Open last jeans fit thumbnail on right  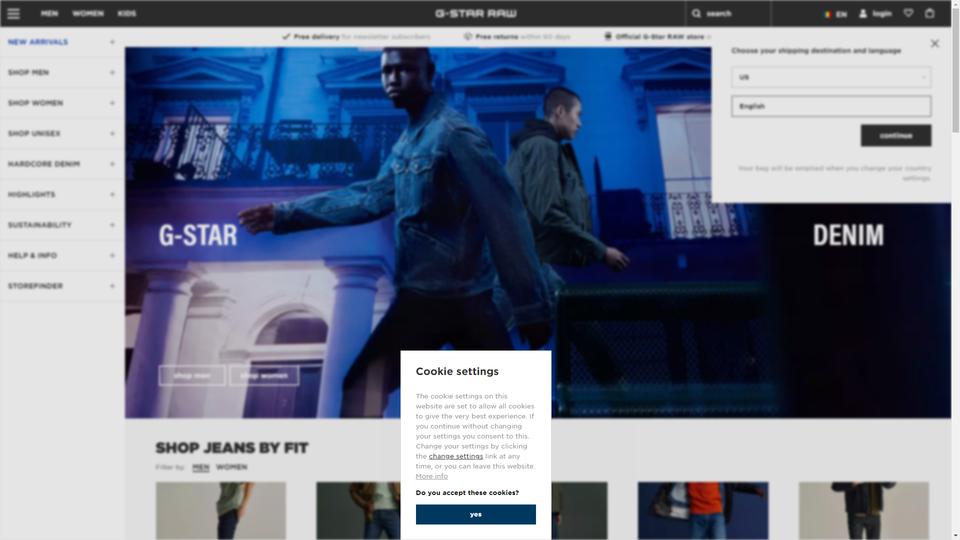click(863, 511)
